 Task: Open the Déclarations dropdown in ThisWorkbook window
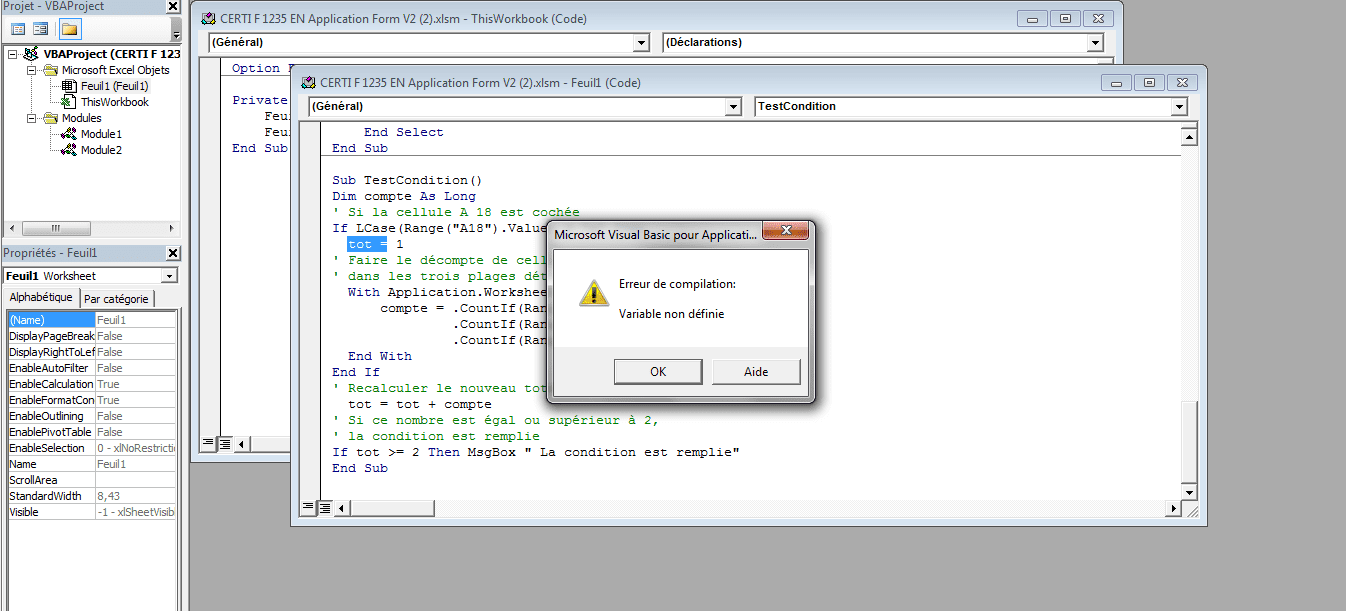(x=1095, y=43)
